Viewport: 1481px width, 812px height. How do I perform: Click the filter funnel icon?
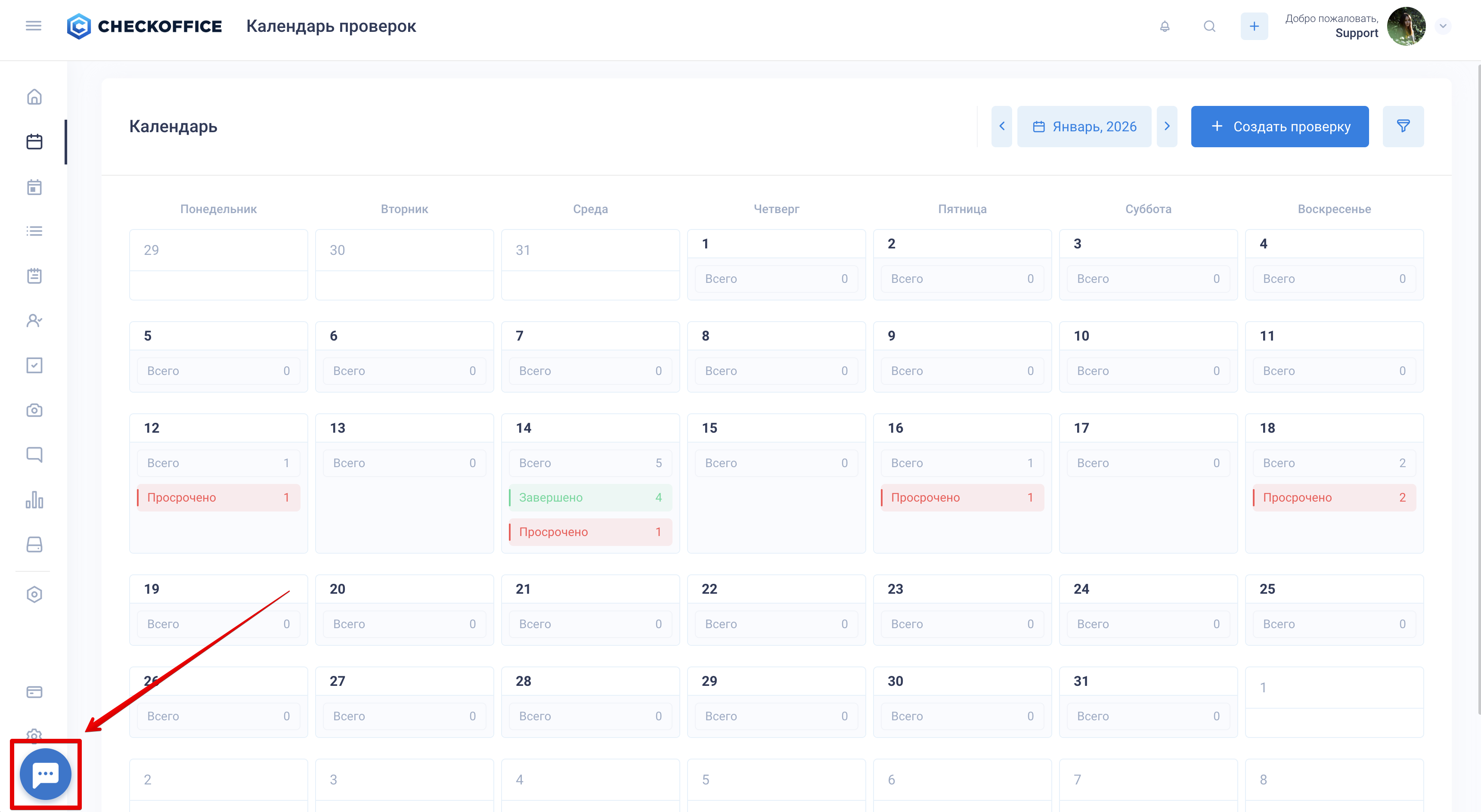(x=1403, y=127)
